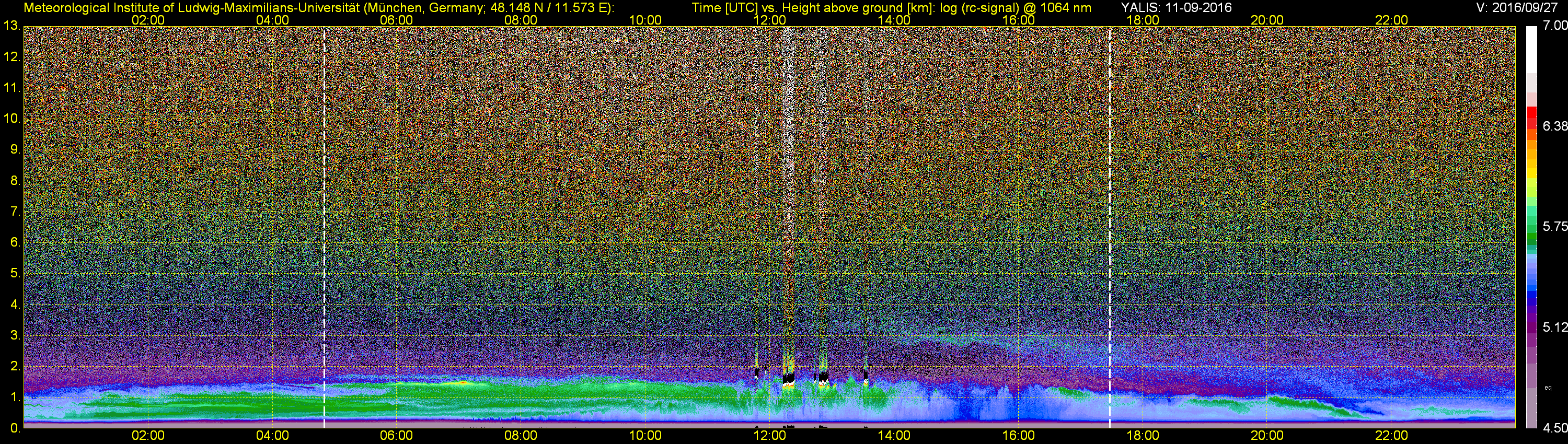Select the 22:00 label on the bottom time axis
Viewport: 1568px width, 444px height.
pyautogui.click(x=1391, y=436)
